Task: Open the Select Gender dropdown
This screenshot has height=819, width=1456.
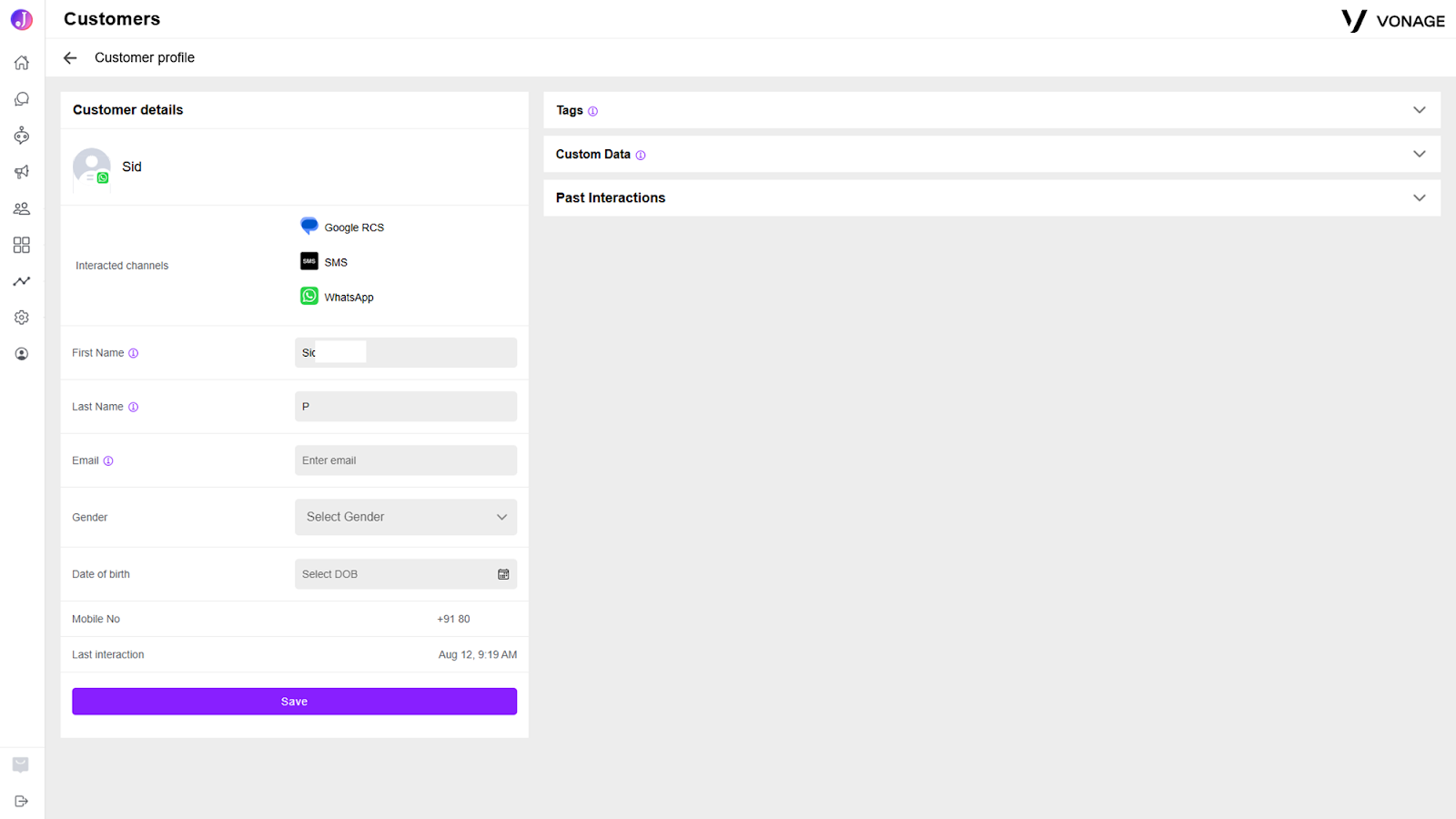Action: click(406, 517)
